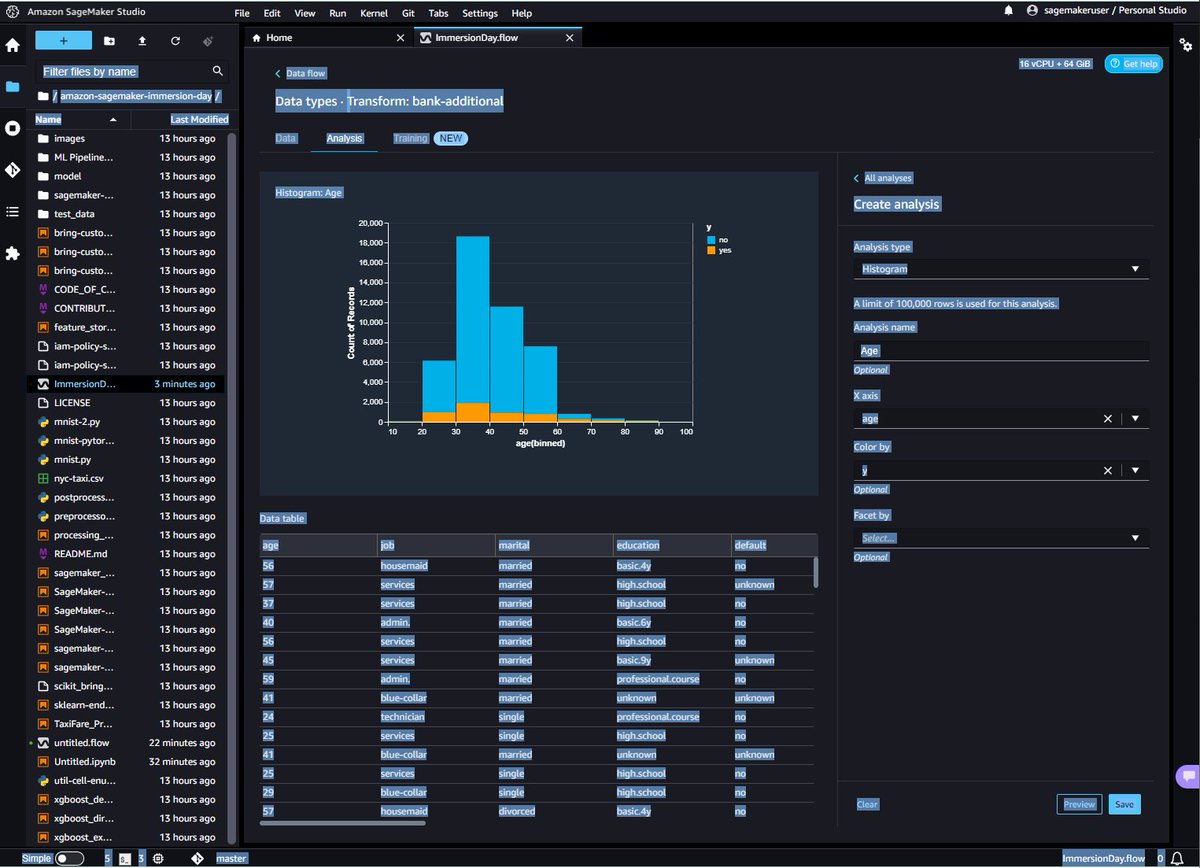
Task: Click the search magnifier in file filter
Action: click(218, 71)
